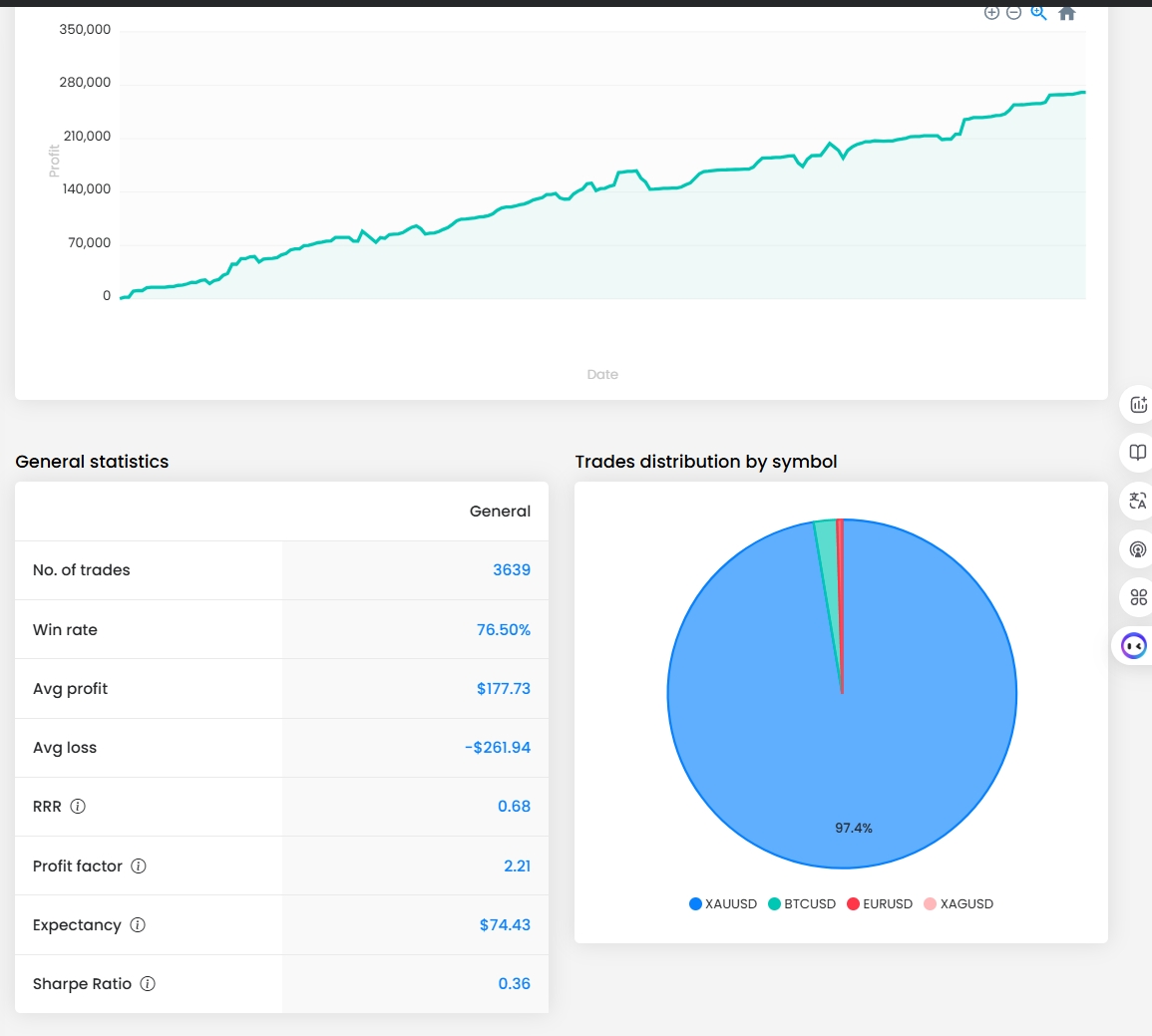Click the Avg loss value -$261.94
This screenshot has width=1152, height=1036.
(498, 748)
